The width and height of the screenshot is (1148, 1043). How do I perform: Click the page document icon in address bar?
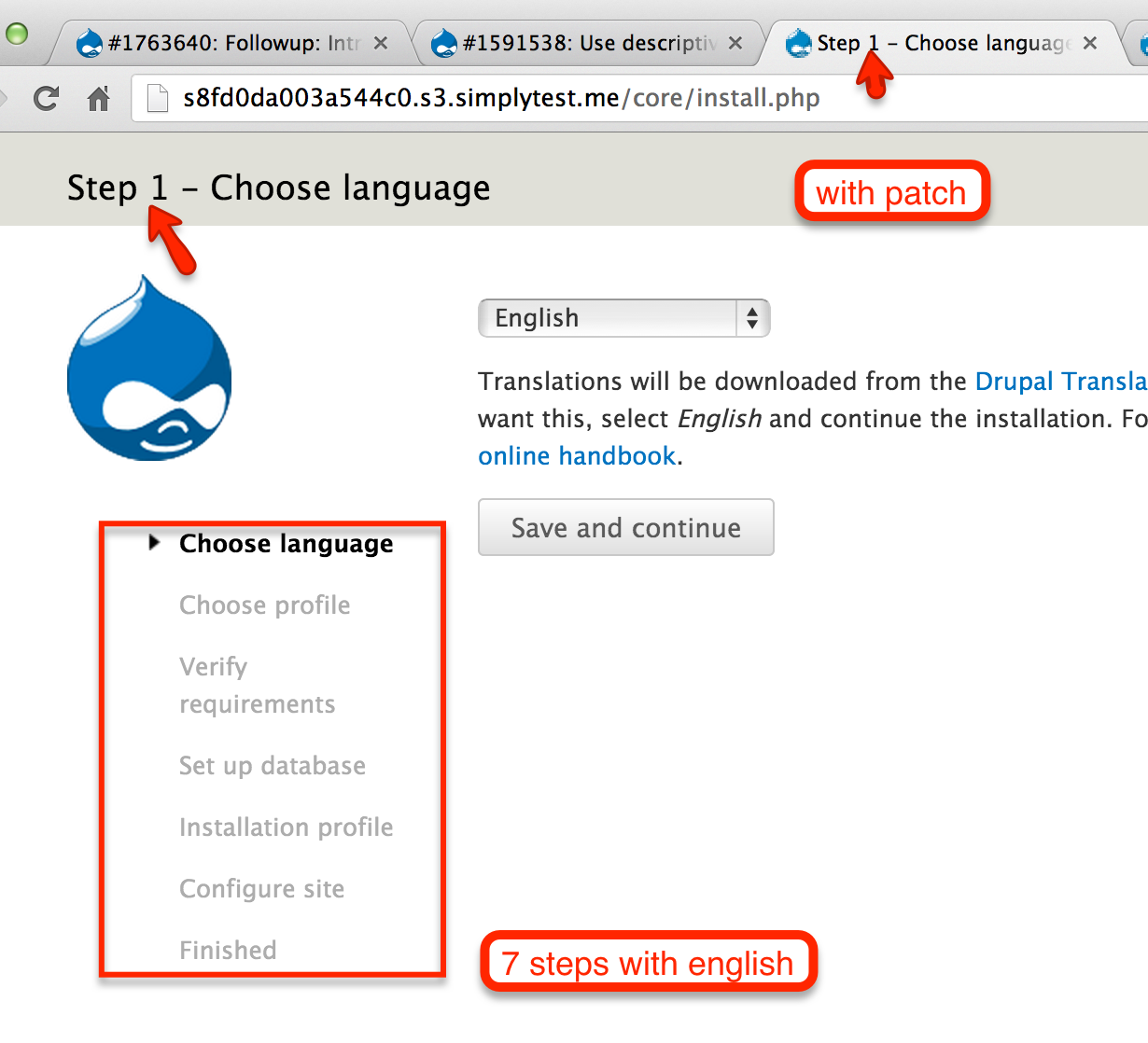(159, 98)
